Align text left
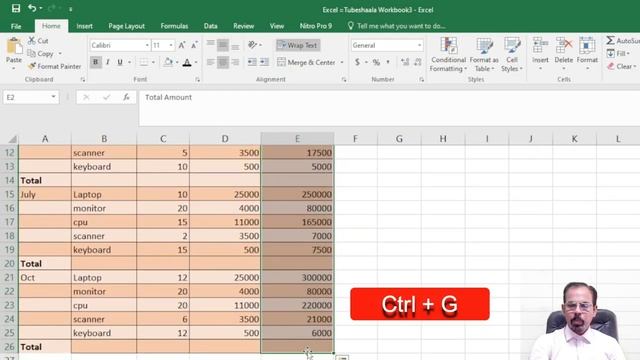Screen dimensions: 640x360 (211, 62)
